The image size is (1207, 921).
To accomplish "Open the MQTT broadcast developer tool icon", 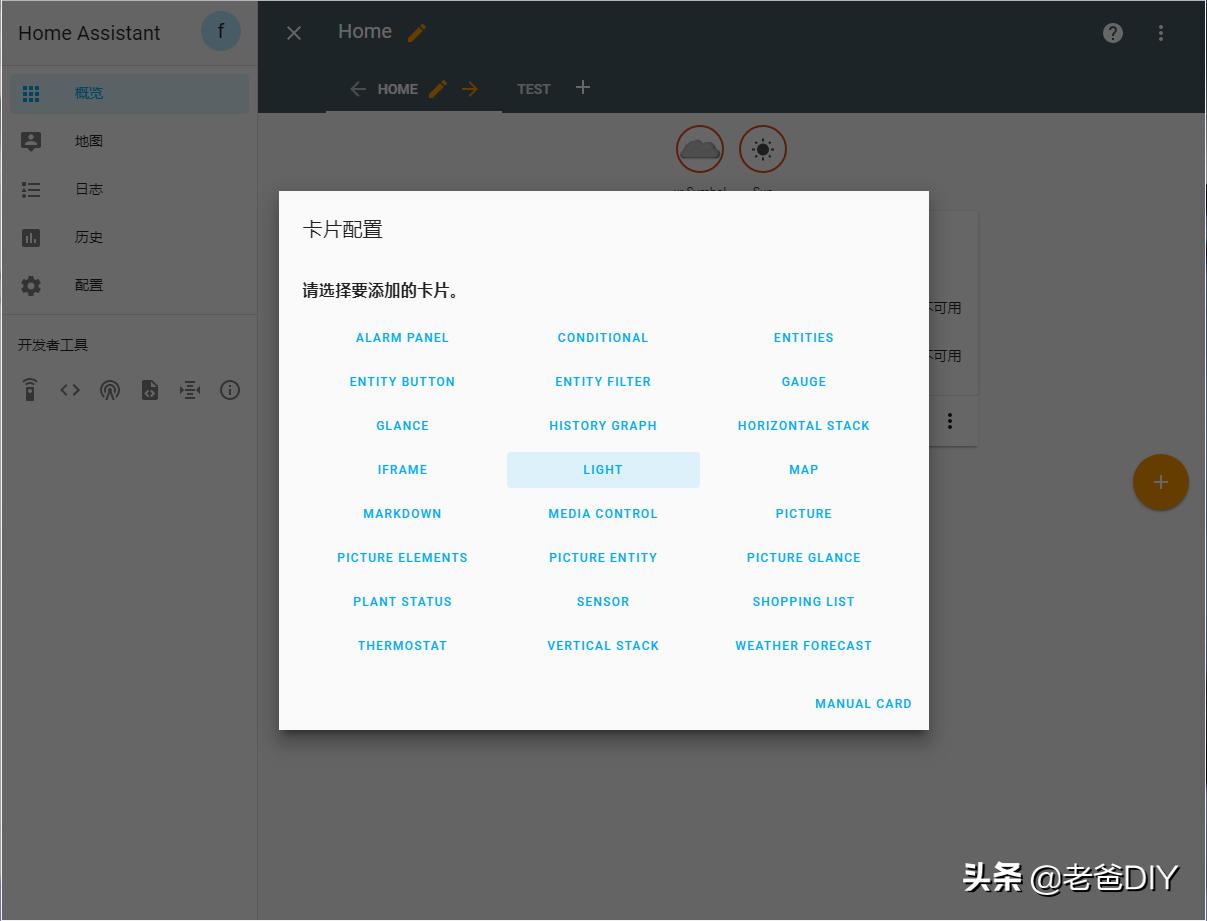I will pos(110,390).
